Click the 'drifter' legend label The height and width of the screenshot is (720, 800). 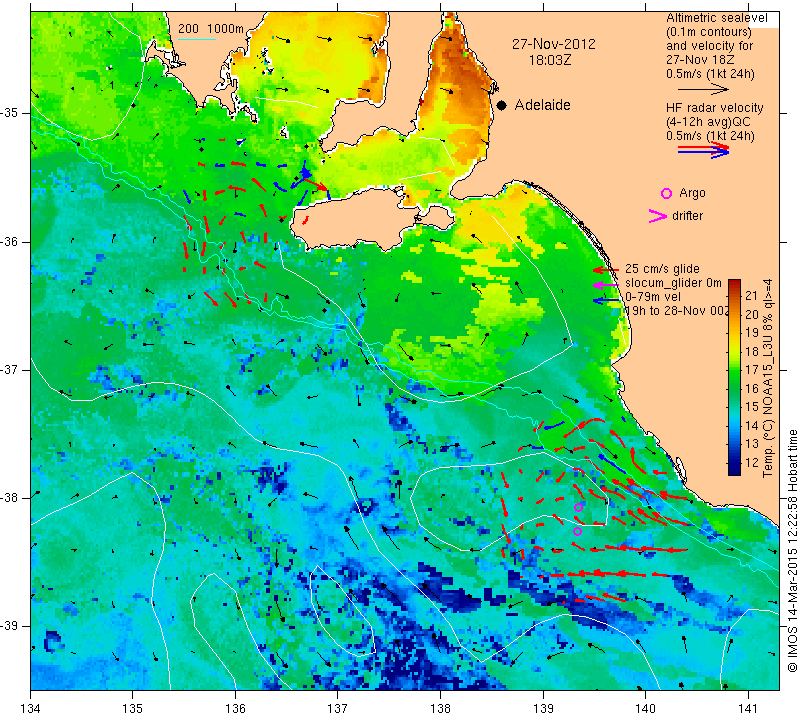pyautogui.click(x=687, y=216)
